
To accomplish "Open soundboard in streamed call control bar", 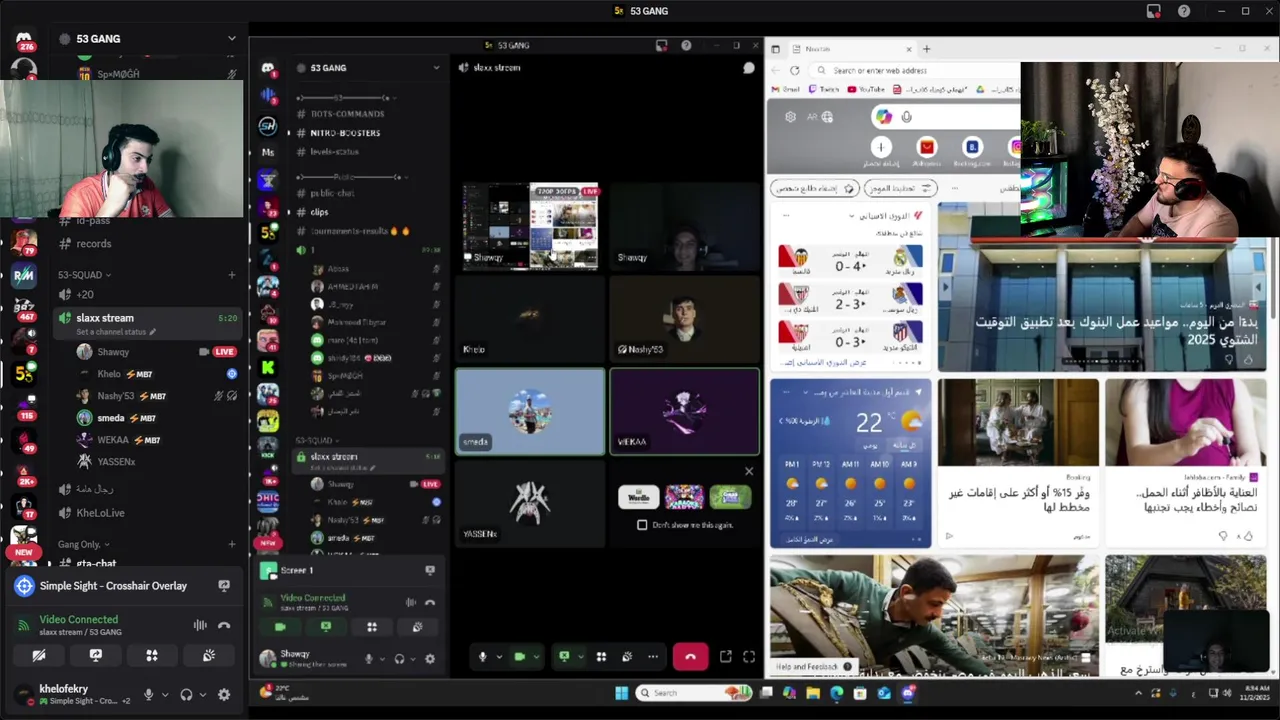I will click(x=627, y=657).
